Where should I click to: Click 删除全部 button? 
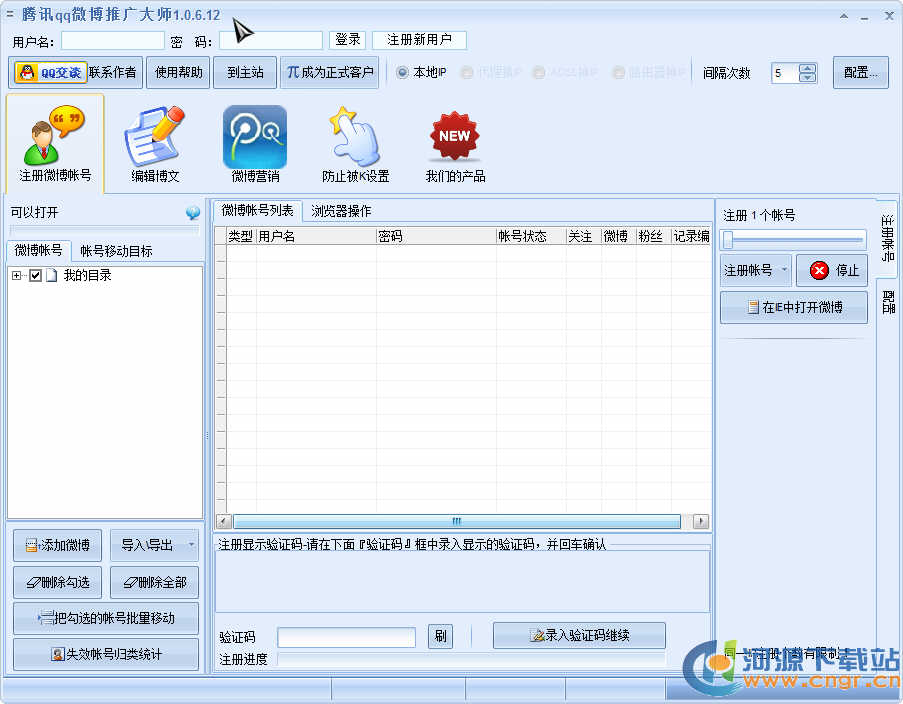(x=154, y=582)
